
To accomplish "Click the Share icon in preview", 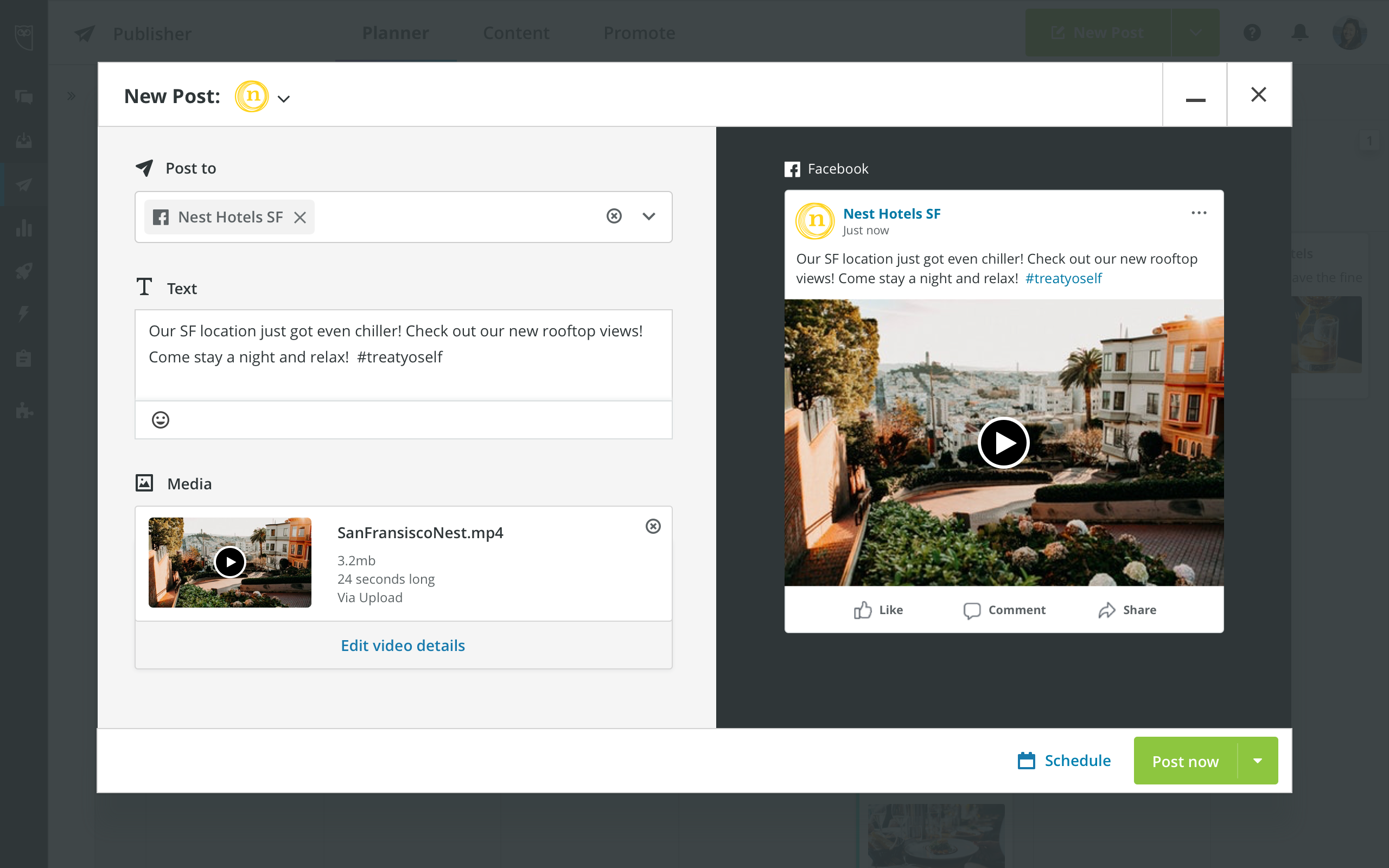I will (1107, 610).
